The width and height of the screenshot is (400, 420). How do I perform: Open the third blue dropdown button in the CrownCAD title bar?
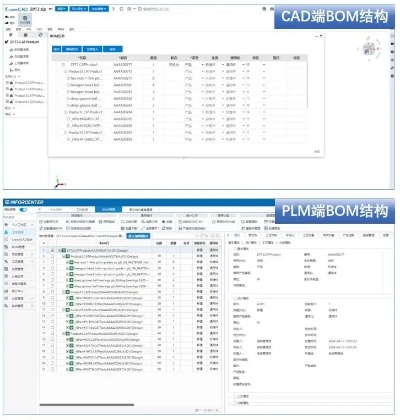(99, 9)
